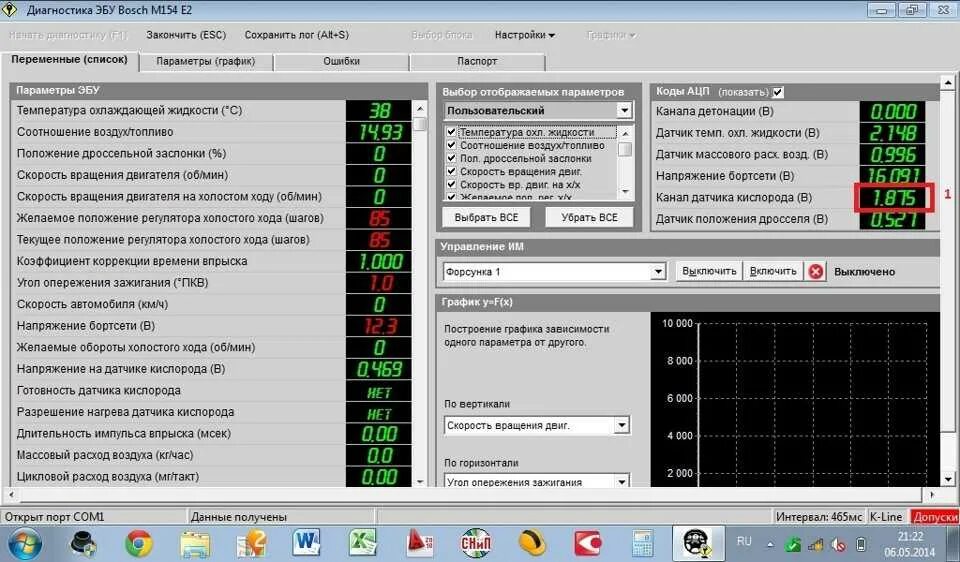Open the Windows Start menu orb
Image resolution: width=960 pixels, height=562 pixels.
click(24, 544)
